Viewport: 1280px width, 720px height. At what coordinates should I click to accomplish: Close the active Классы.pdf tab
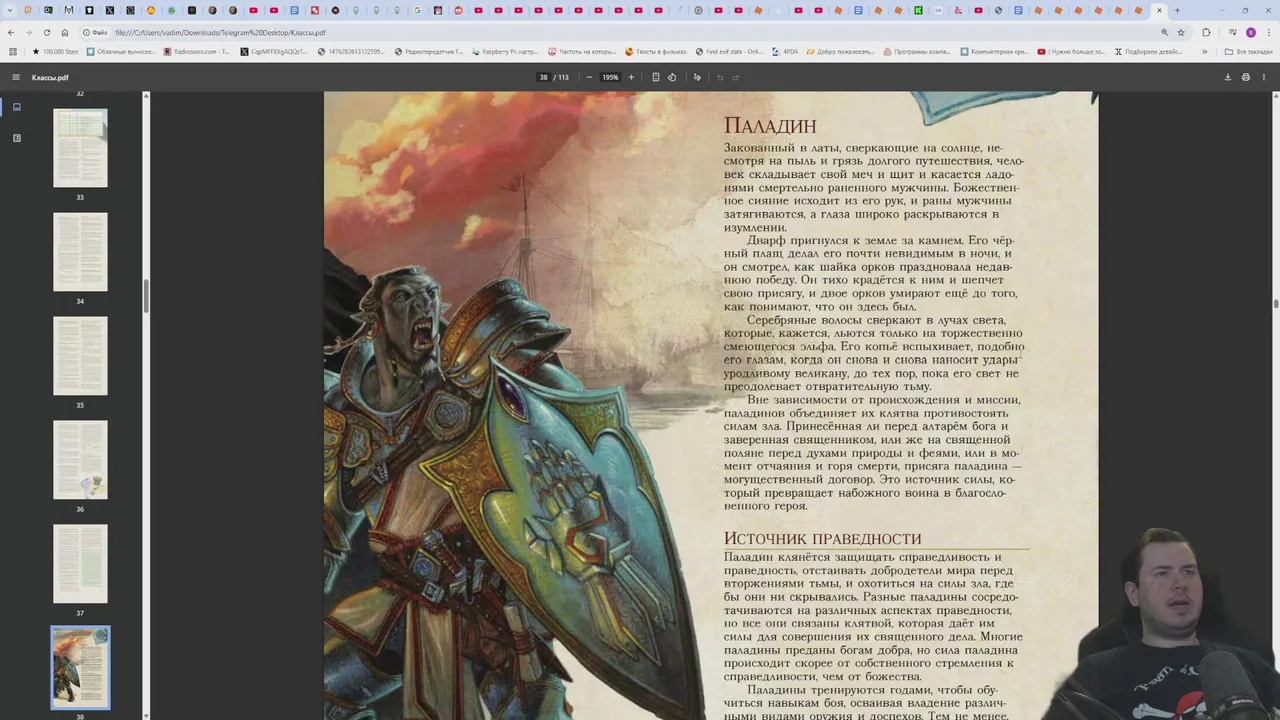[1159, 10]
